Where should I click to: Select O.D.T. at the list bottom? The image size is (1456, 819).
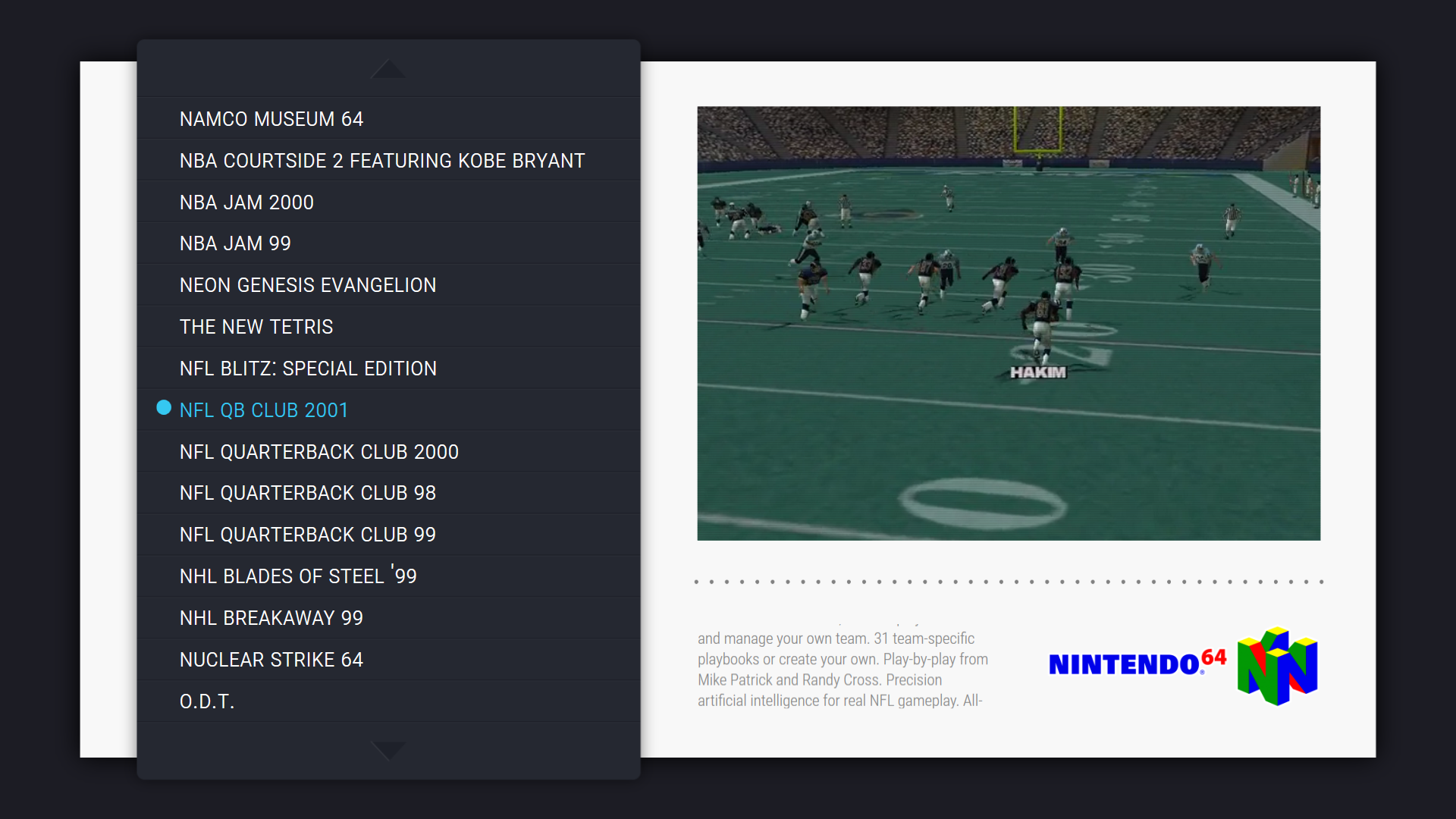[x=388, y=701]
